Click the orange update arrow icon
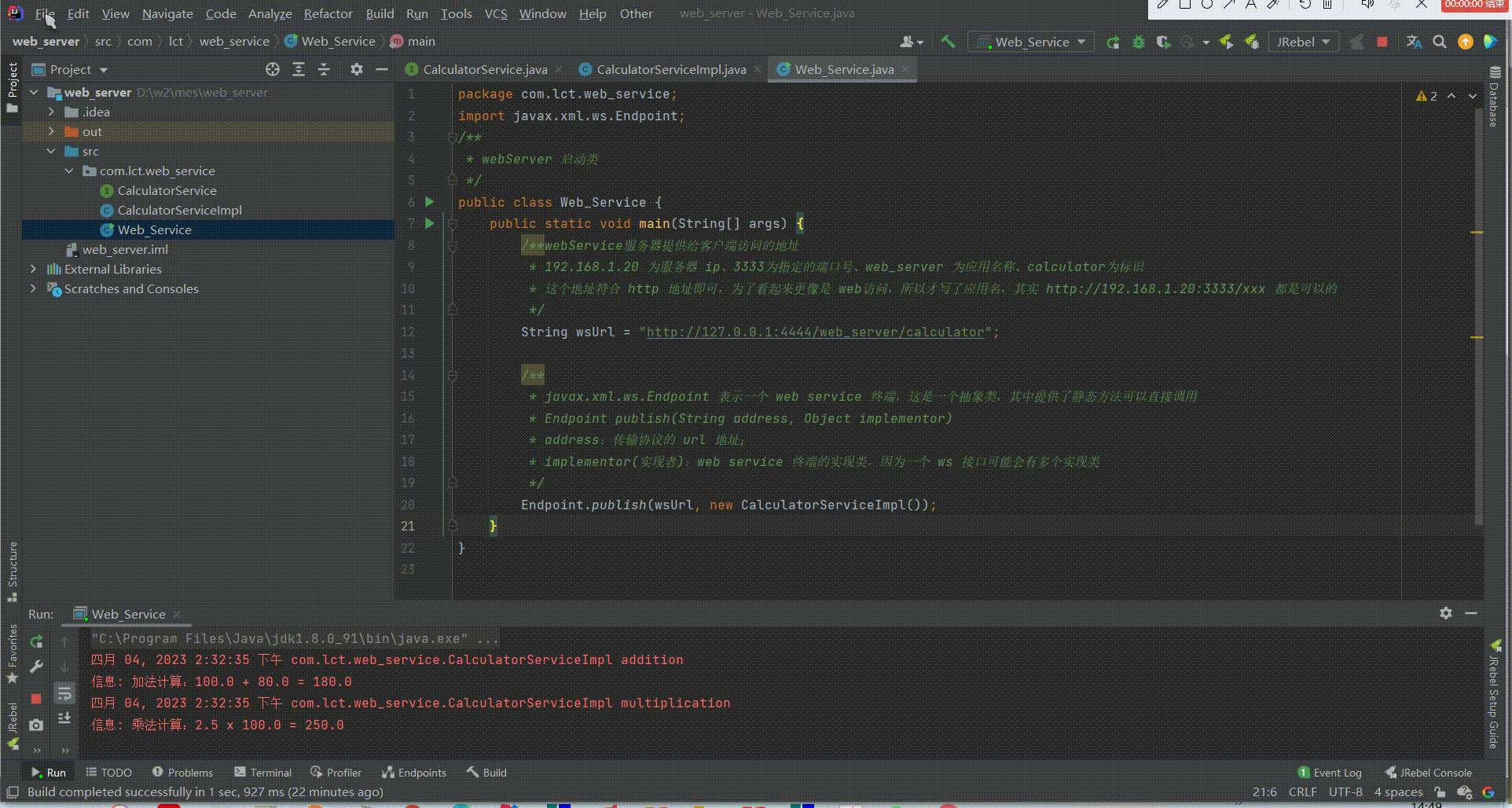The width and height of the screenshot is (1512, 808). 1465,42
